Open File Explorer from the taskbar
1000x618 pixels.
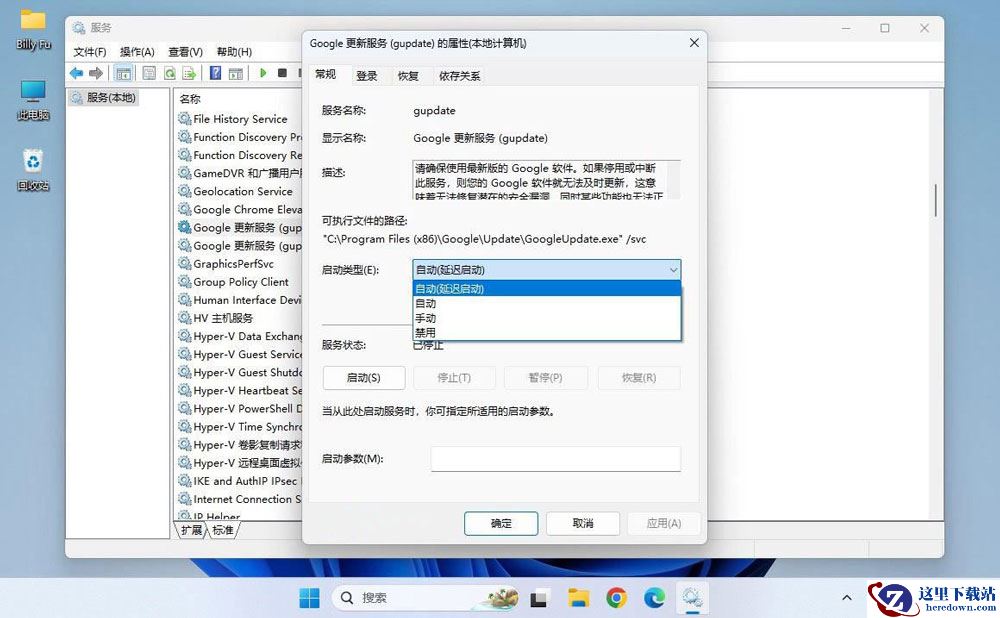pos(578,598)
